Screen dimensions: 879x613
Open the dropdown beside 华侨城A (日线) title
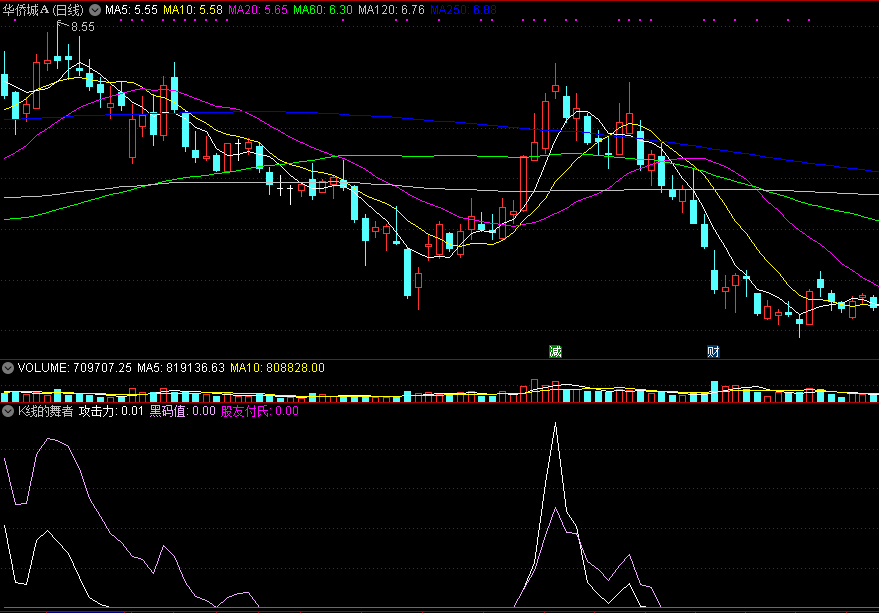(95, 10)
